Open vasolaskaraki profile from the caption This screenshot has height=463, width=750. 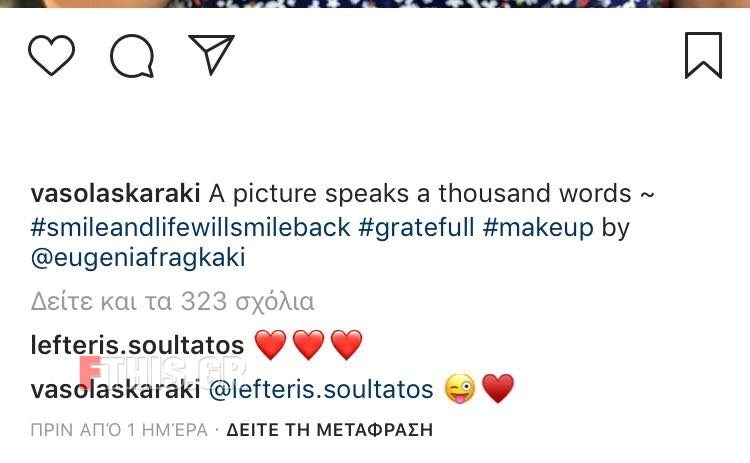click(x=115, y=194)
